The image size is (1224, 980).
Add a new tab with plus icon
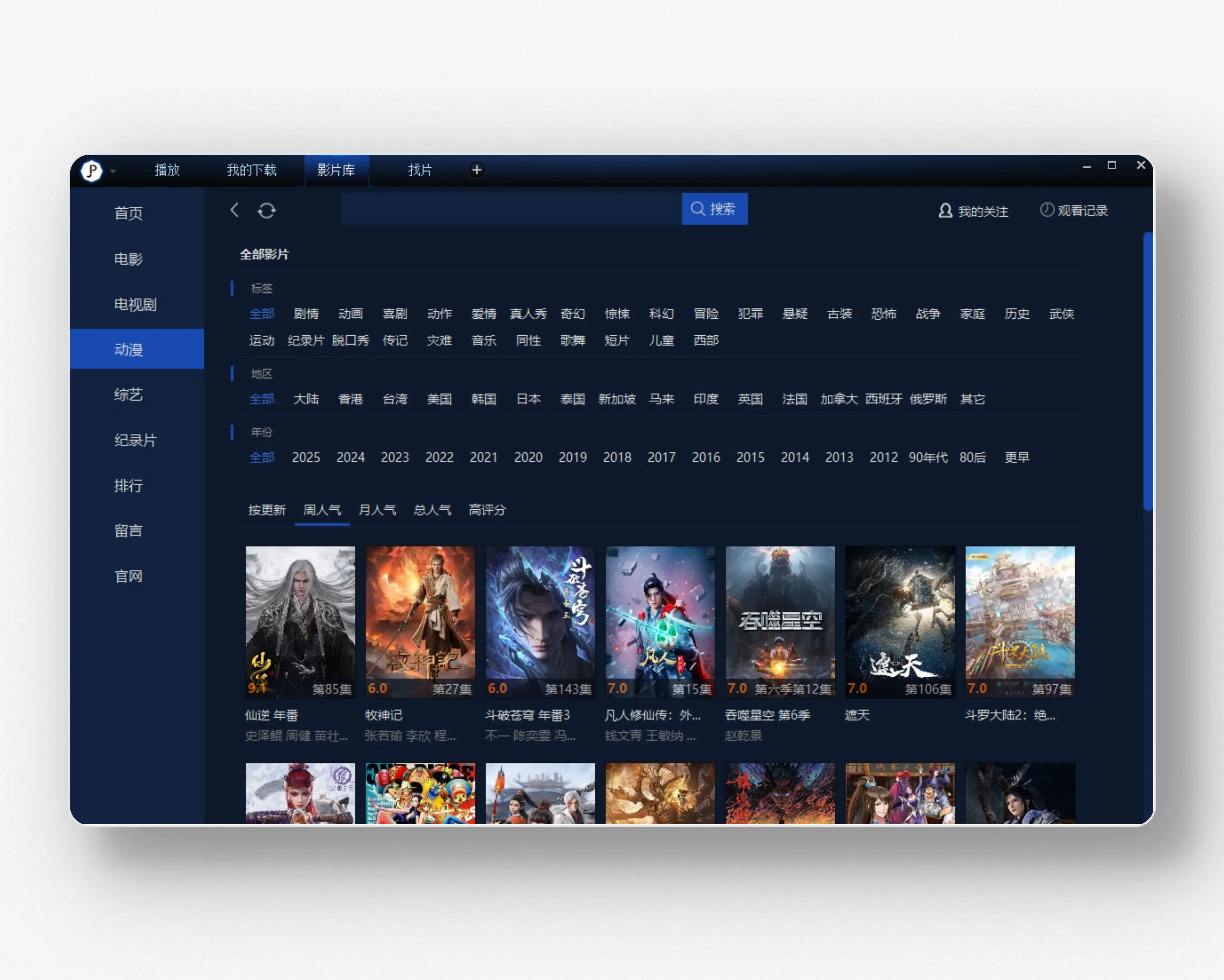click(x=477, y=170)
